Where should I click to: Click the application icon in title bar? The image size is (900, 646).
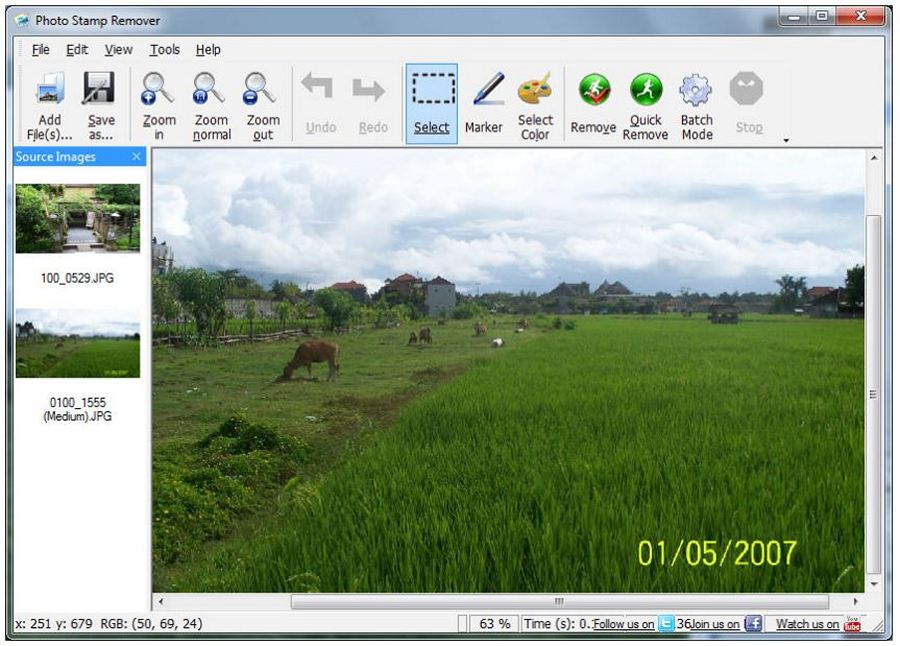pos(22,21)
